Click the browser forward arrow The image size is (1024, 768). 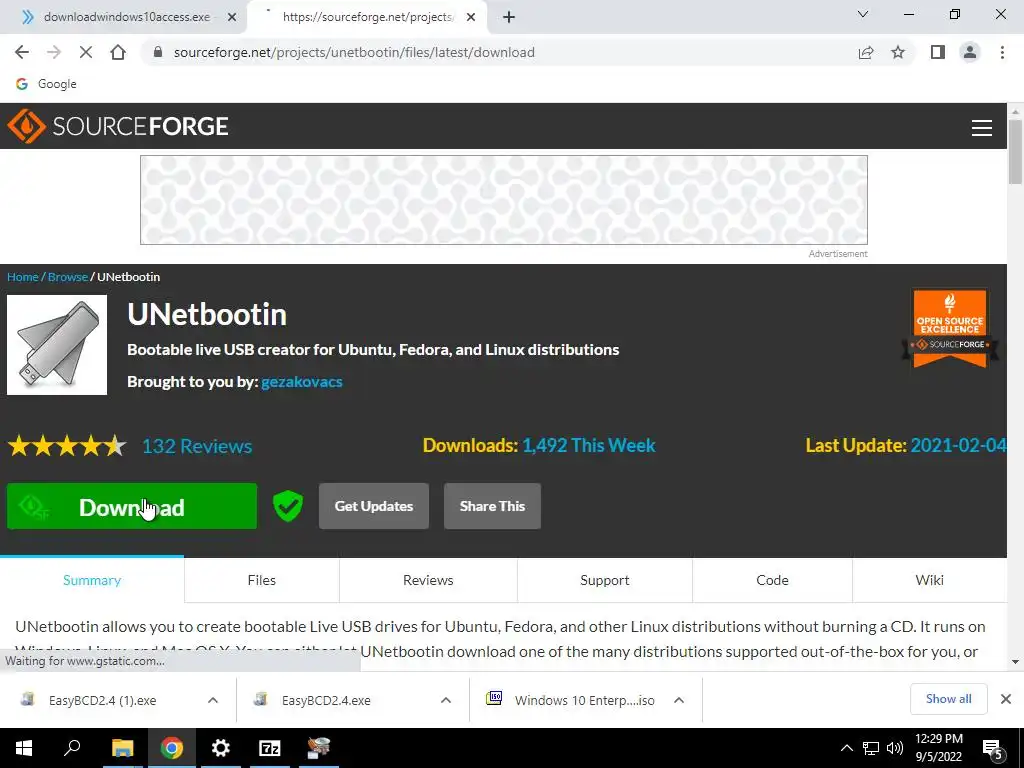(54, 52)
